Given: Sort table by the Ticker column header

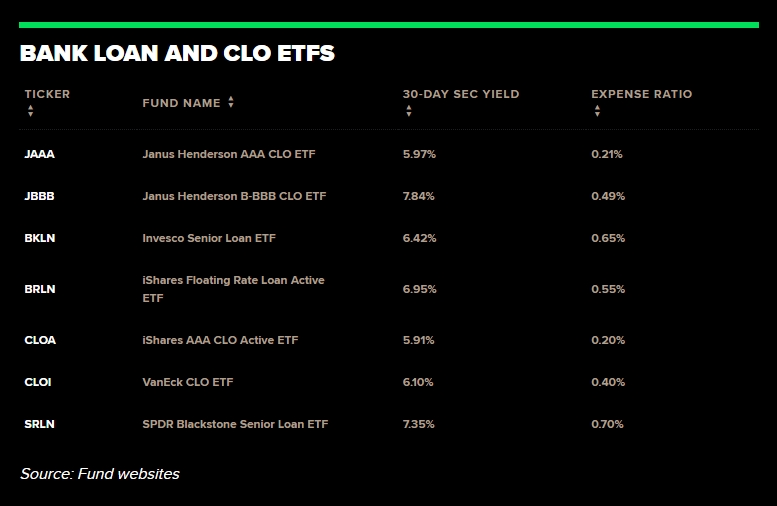Looking at the screenshot, I should pyautogui.click(x=47, y=94).
